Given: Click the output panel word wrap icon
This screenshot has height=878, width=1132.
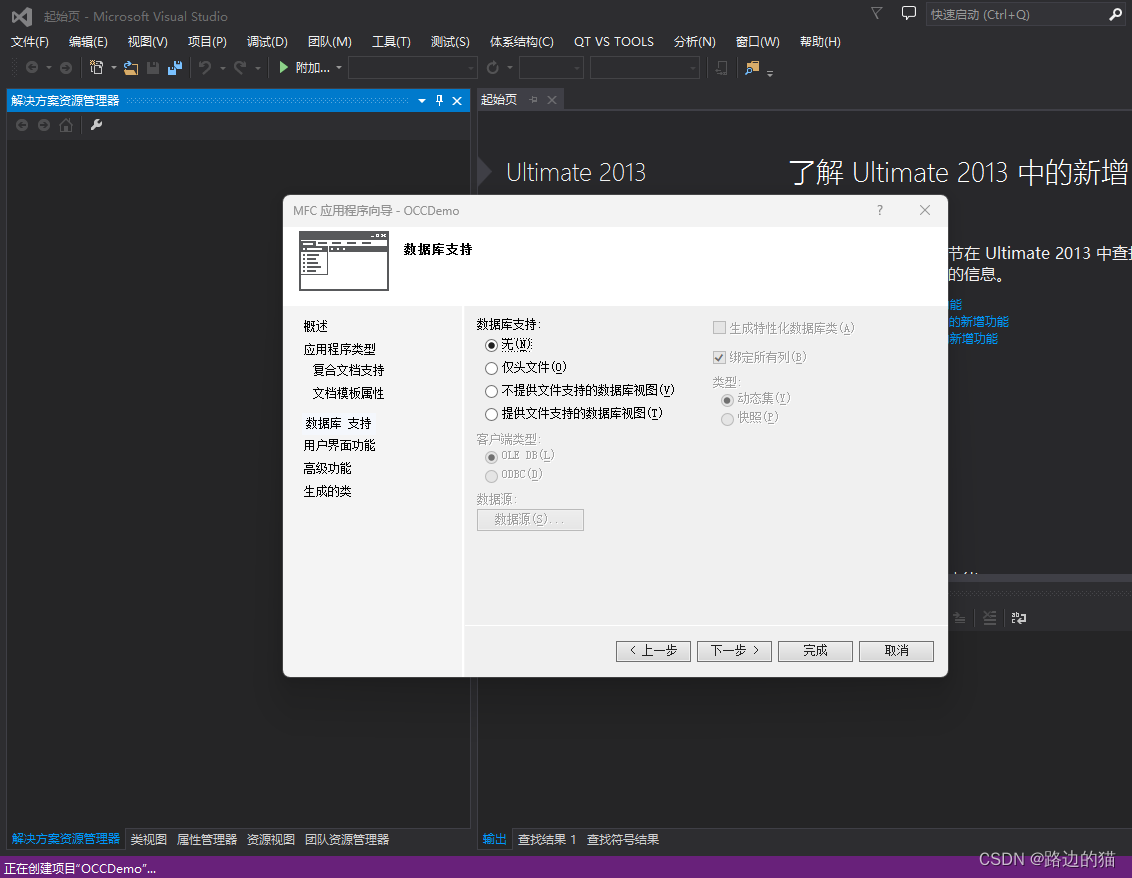Looking at the screenshot, I should click(x=1019, y=617).
